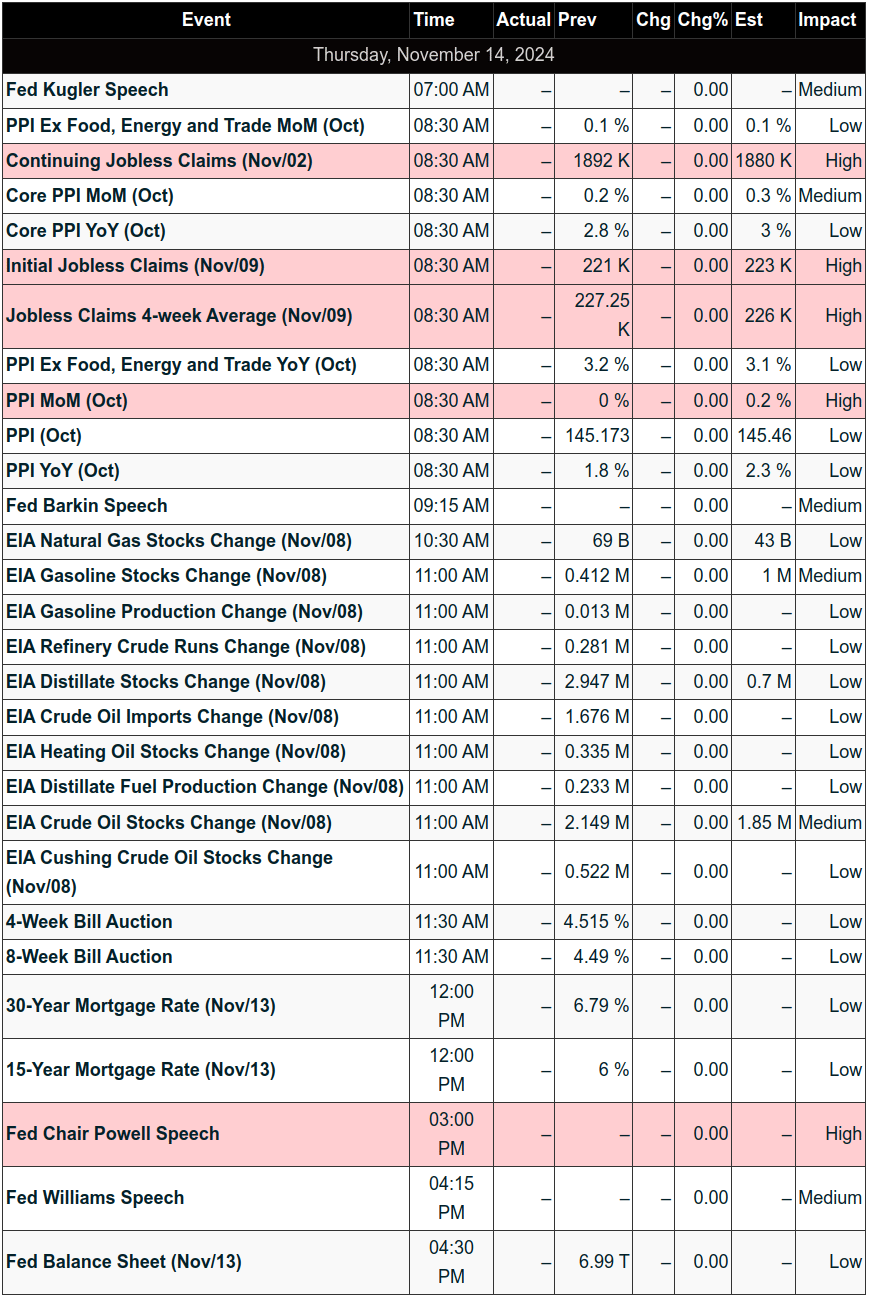
Task: Click the 6.99 T balance sheet value
Action: pos(605,1262)
